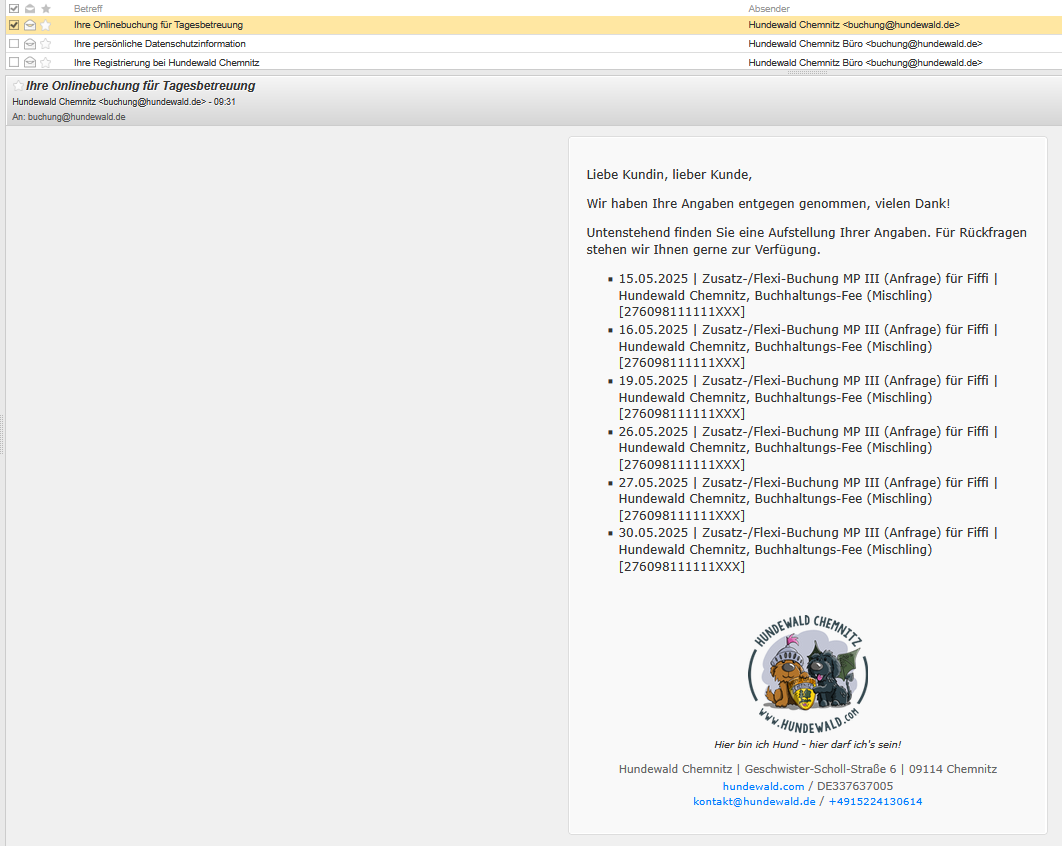Click the 19.05.2025 booking entry
Screen dimensions: 1062x846
808,397
